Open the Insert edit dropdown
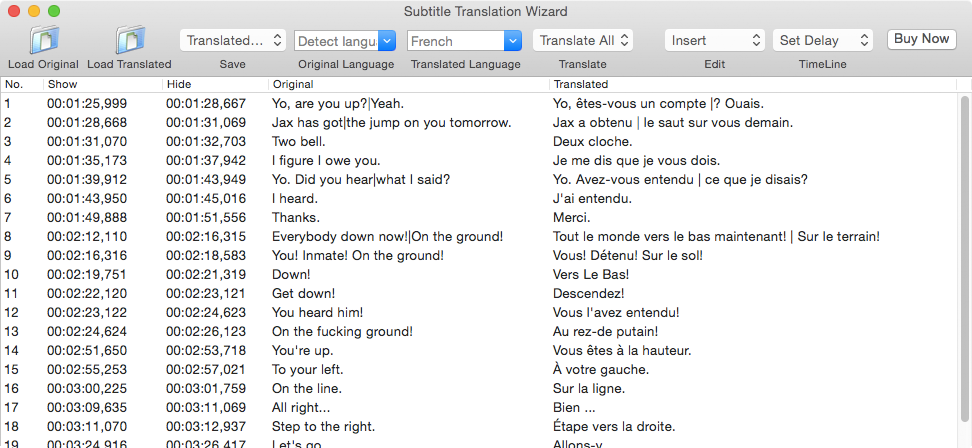Image resolution: width=972 pixels, height=448 pixels. coord(715,40)
